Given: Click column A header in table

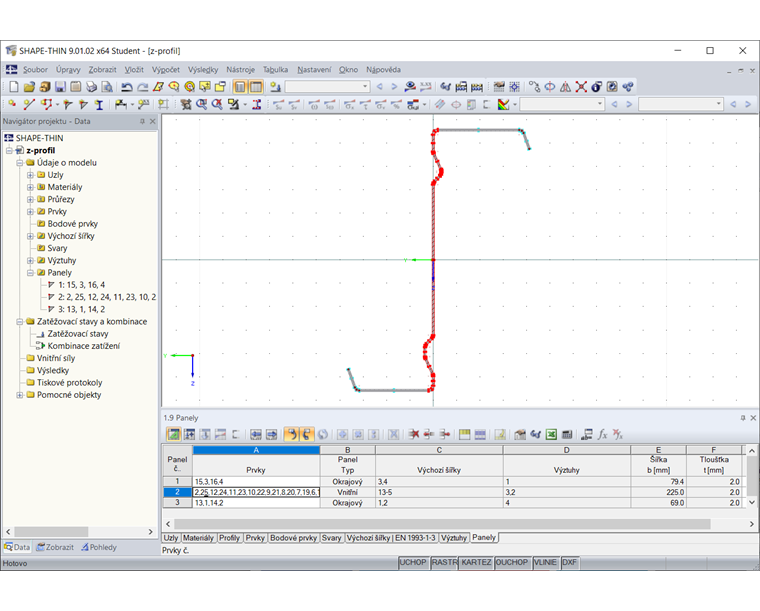Looking at the screenshot, I should (x=256, y=450).
